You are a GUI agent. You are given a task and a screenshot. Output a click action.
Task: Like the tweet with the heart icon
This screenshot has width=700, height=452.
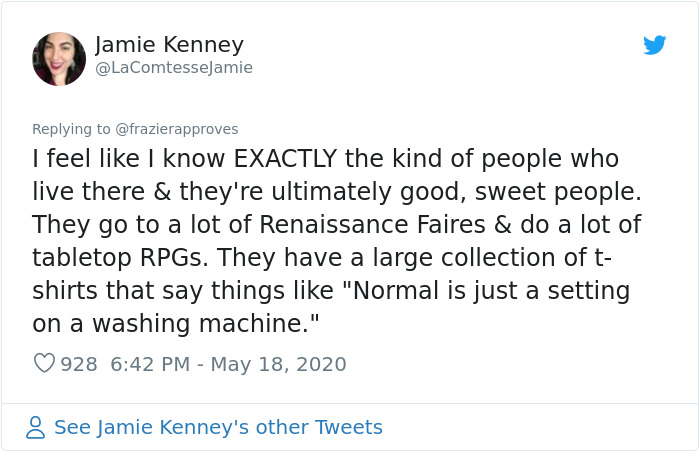pos(44,364)
